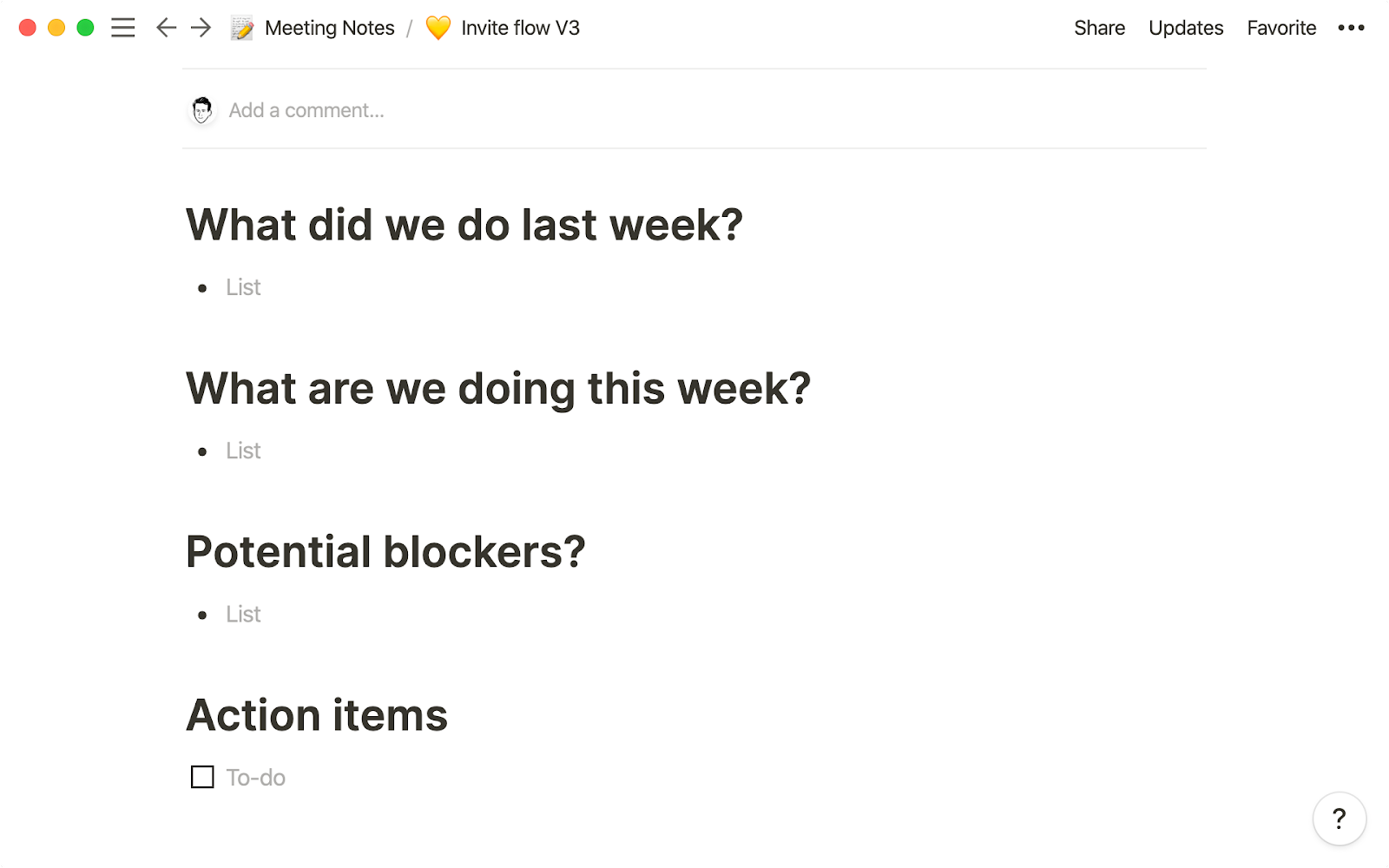Open the Help question mark button
Viewport: 1389px width, 868px height.
[1339, 819]
